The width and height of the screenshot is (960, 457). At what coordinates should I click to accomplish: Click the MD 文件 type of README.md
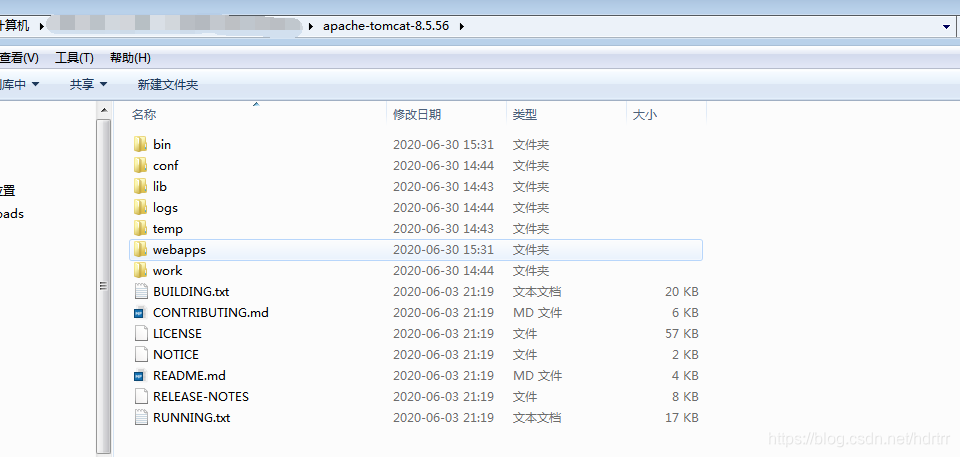[538, 376]
